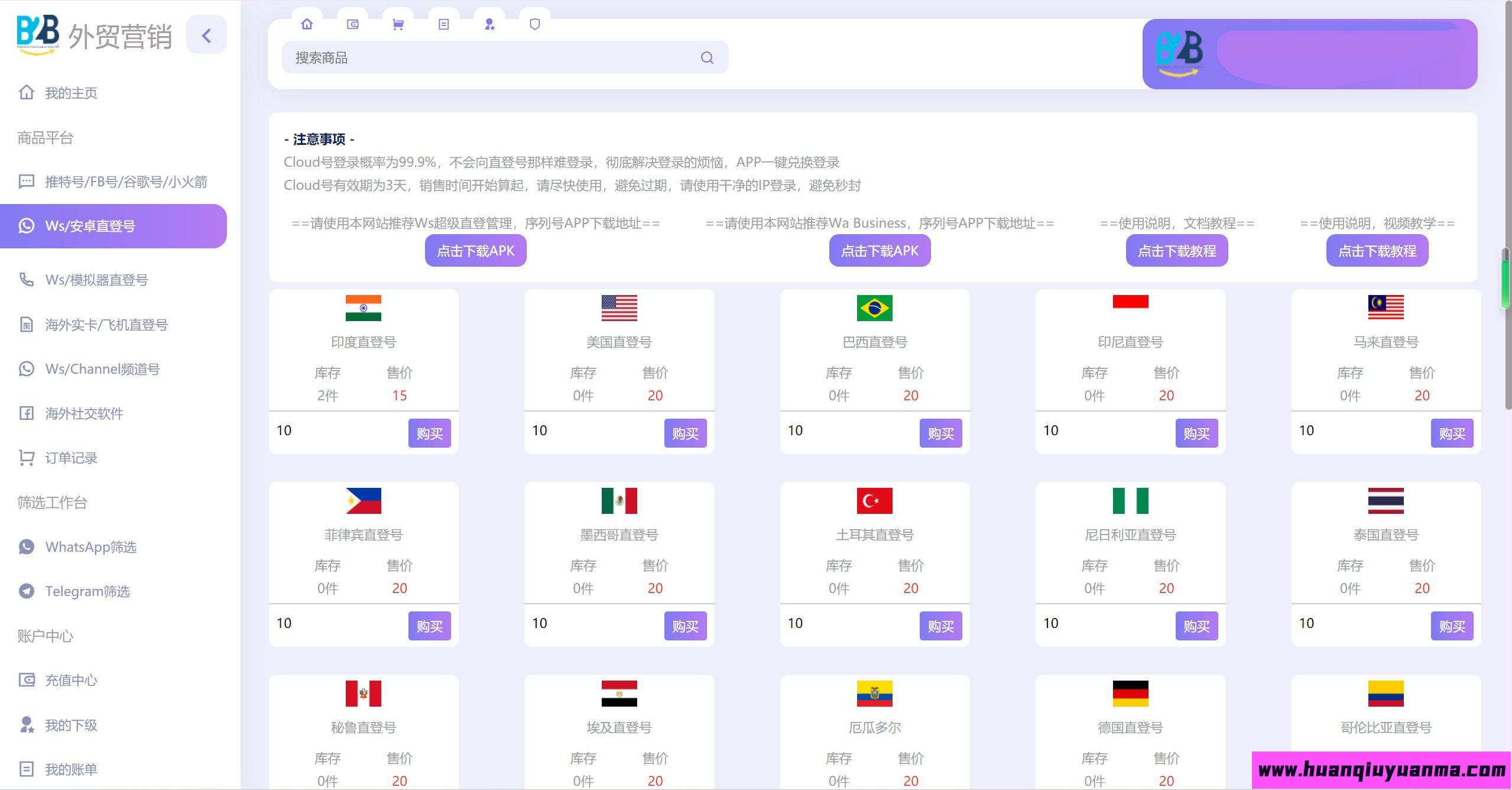Click the home icon in top toolbar
The height and width of the screenshot is (790, 1512).
(307, 24)
